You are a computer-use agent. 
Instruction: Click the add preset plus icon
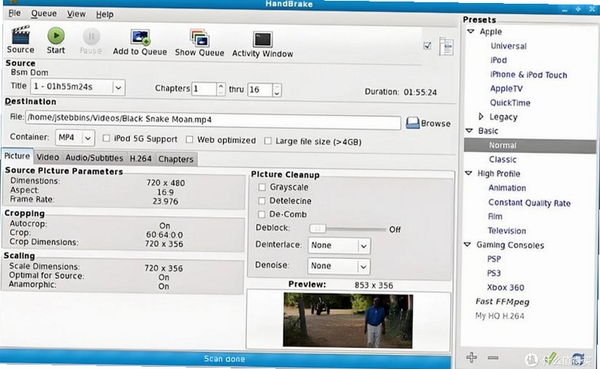coord(471,358)
